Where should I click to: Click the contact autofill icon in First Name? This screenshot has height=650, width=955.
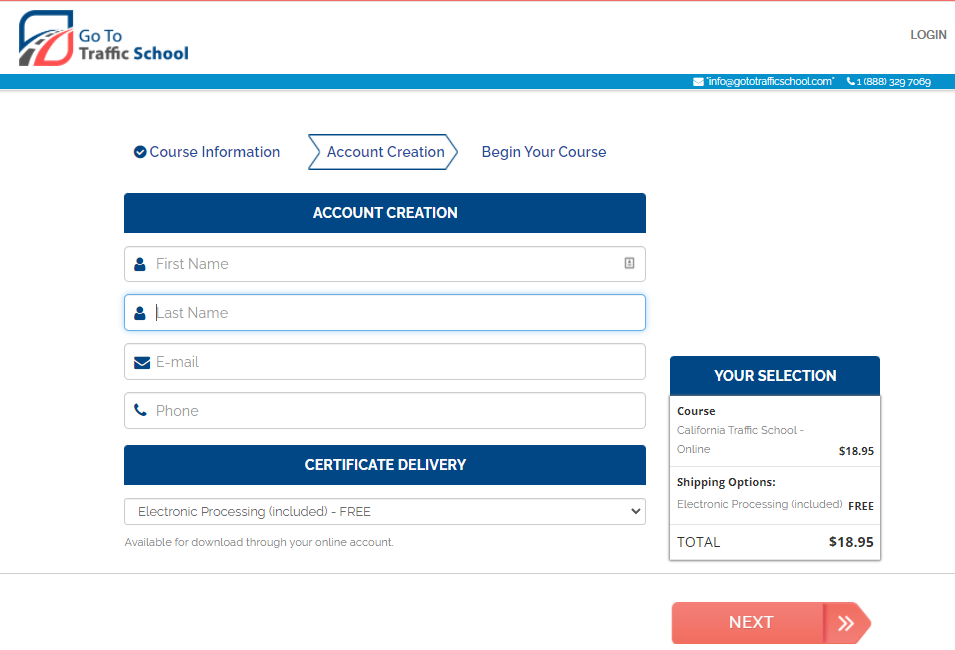[x=629, y=263]
